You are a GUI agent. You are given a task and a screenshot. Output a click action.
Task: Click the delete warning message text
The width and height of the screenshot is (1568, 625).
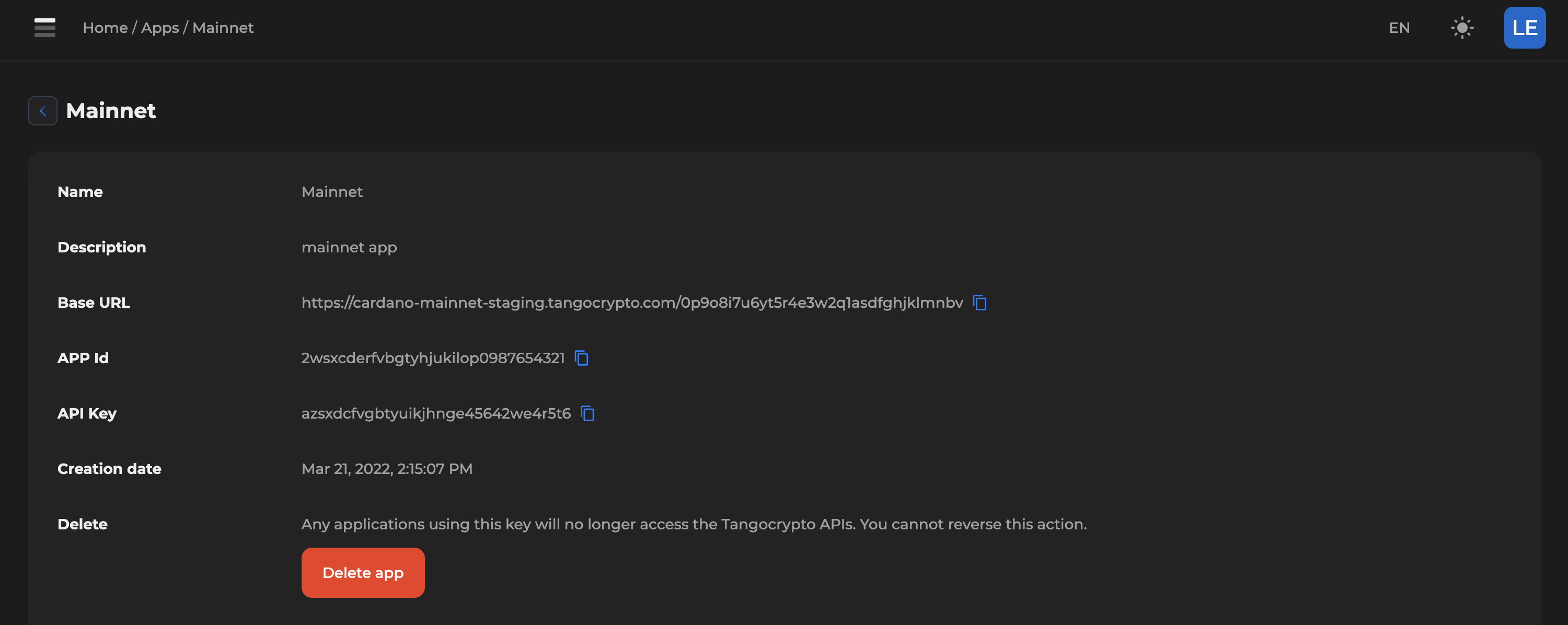click(x=693, y=524)
